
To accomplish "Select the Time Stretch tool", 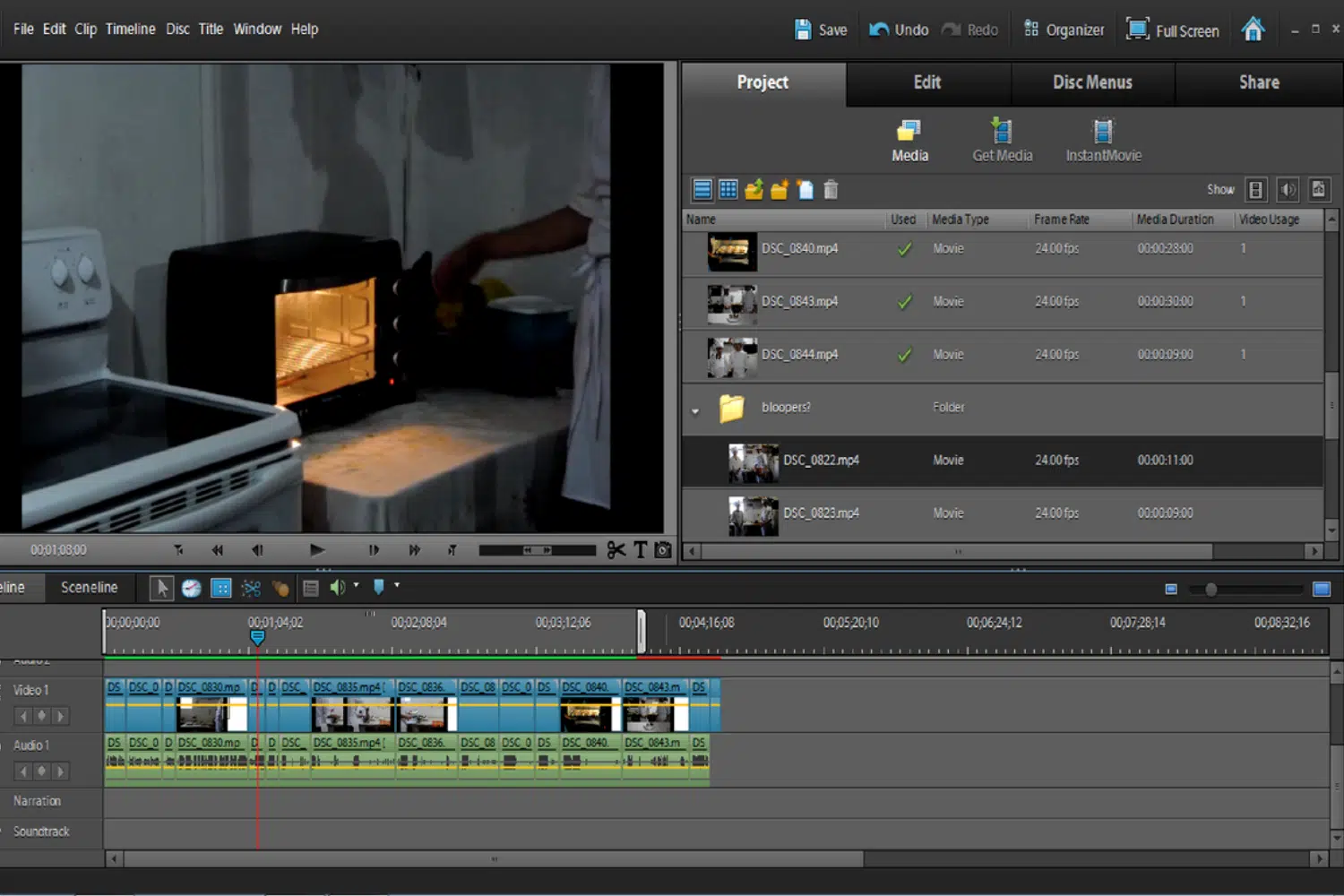I will pyautogui.click(x=191, y=588).
